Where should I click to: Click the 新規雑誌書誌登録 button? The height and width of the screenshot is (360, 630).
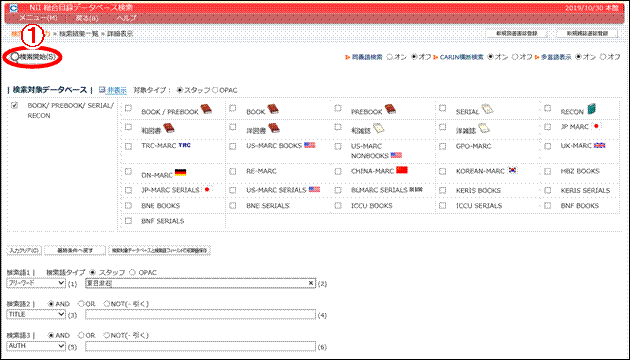pyautogui.click(x=587, y=33)
